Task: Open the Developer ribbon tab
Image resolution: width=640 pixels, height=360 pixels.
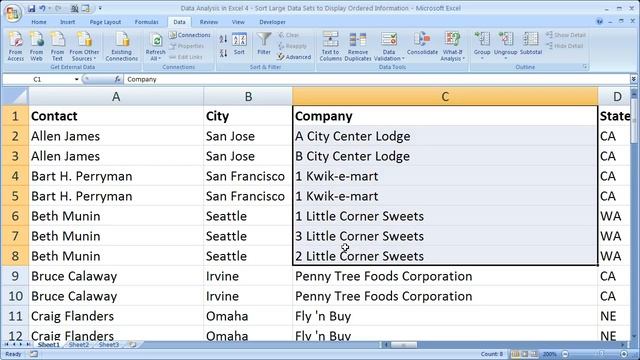Action: pyautogui.click(x=272, y=22)
